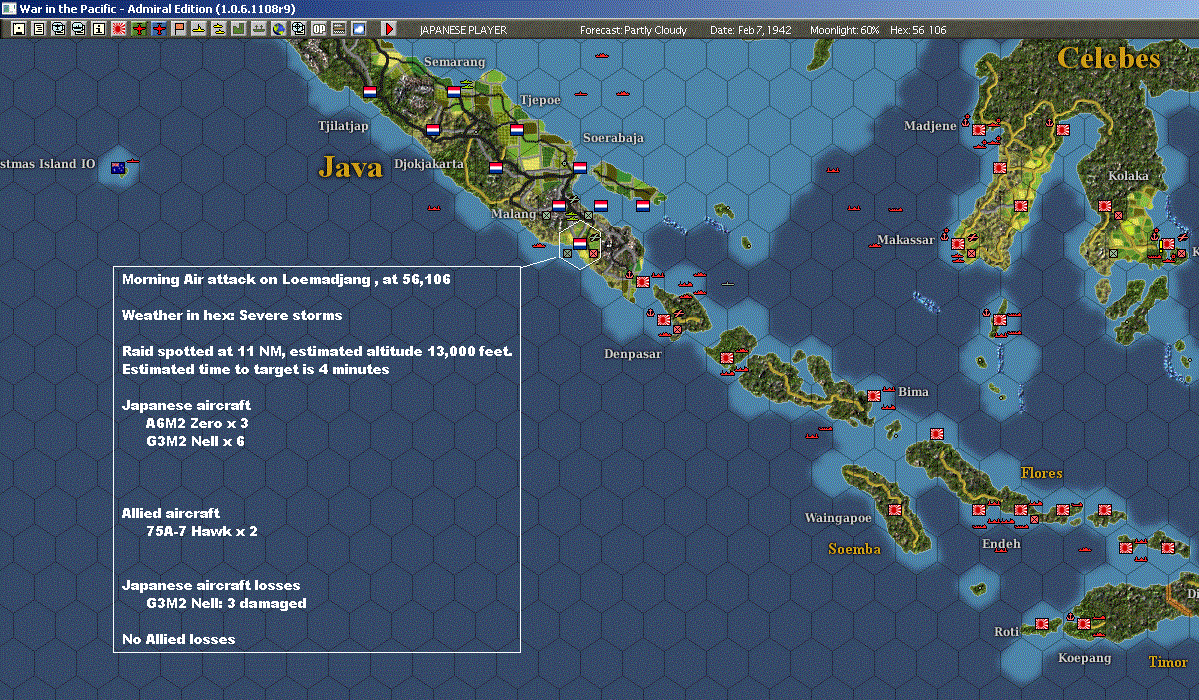This screenshot has width=1199, height=700.
Task: Click the green factory industry toolbar icon
Action: click(x=239, y=29)
